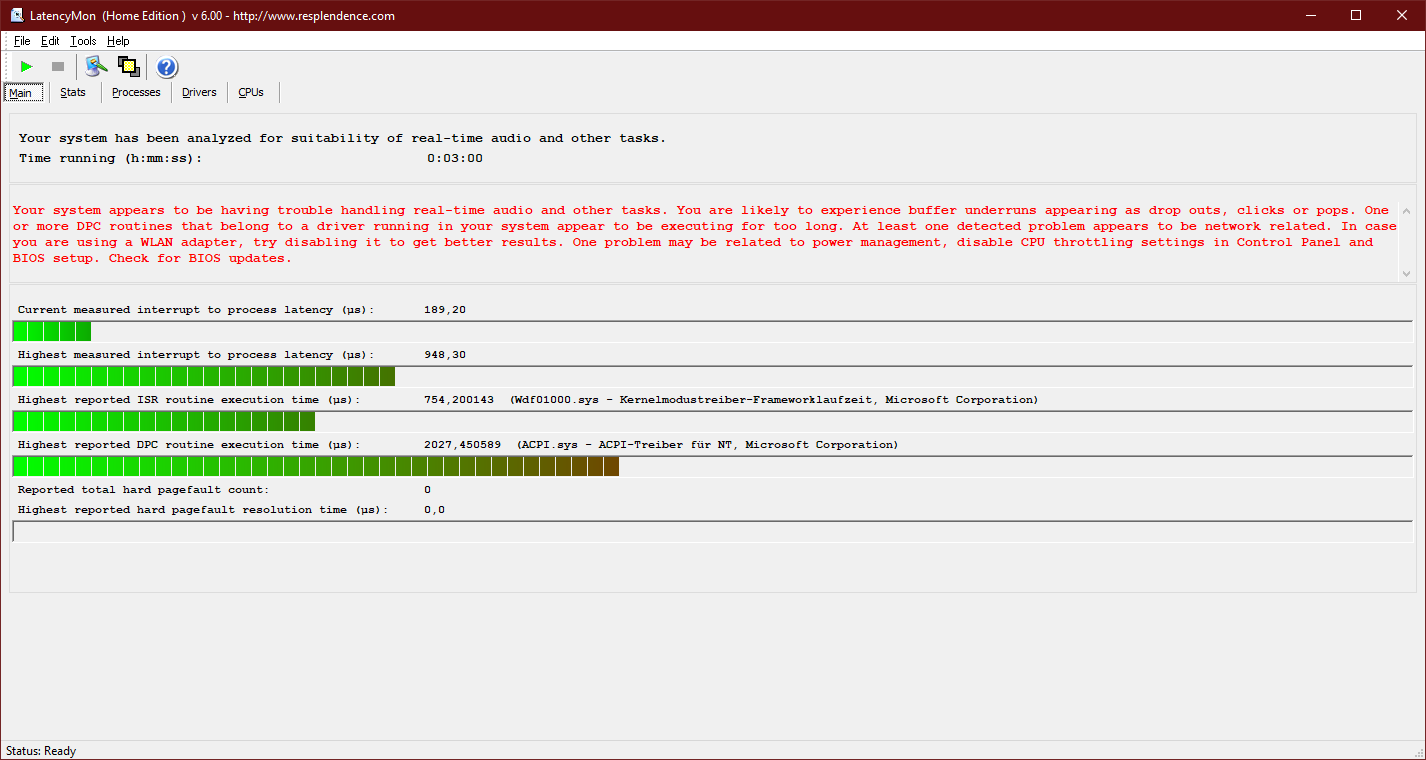Click the 'Time running (h:mm:ss):' label
Screen dimensions: 1426x760
pos(111,158)
